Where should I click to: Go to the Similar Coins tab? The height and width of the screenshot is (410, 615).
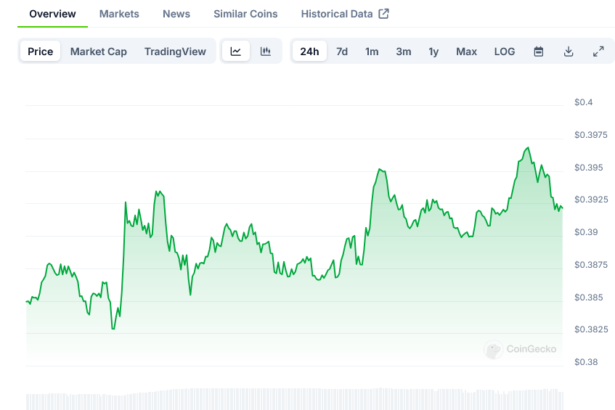[245, 14]
